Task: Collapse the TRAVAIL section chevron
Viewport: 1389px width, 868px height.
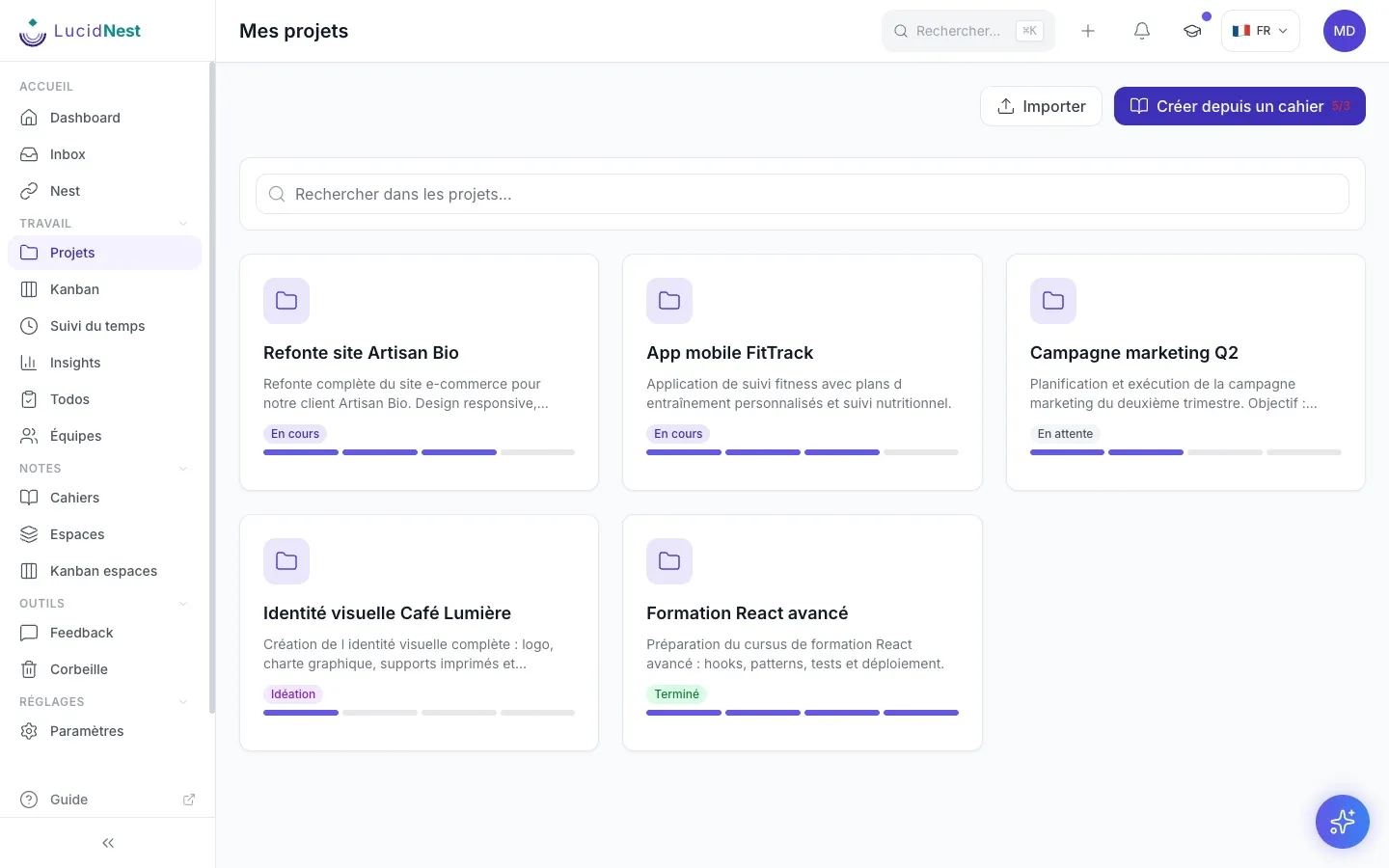Action: point(183,224)
